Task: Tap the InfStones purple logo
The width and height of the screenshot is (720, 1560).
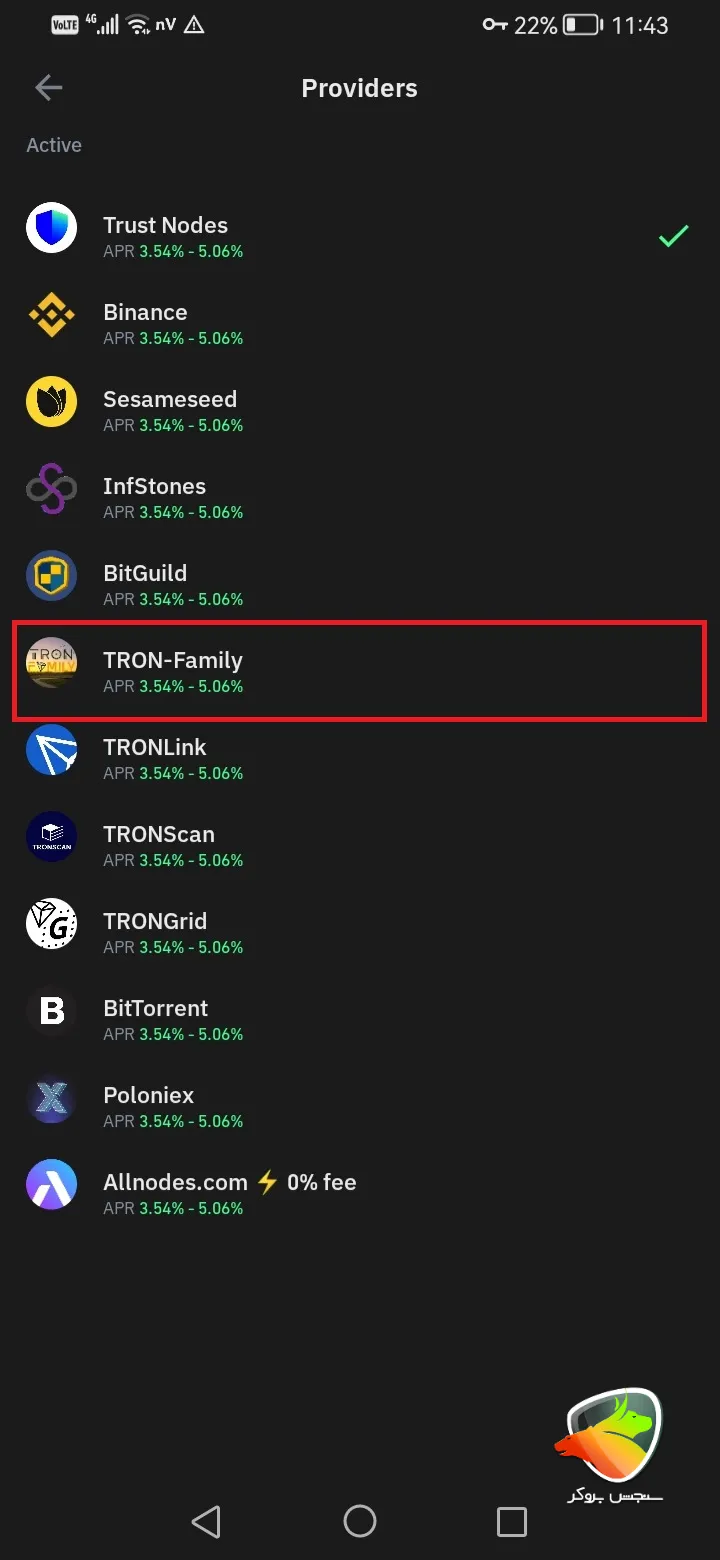Action: tap(51, 488)
